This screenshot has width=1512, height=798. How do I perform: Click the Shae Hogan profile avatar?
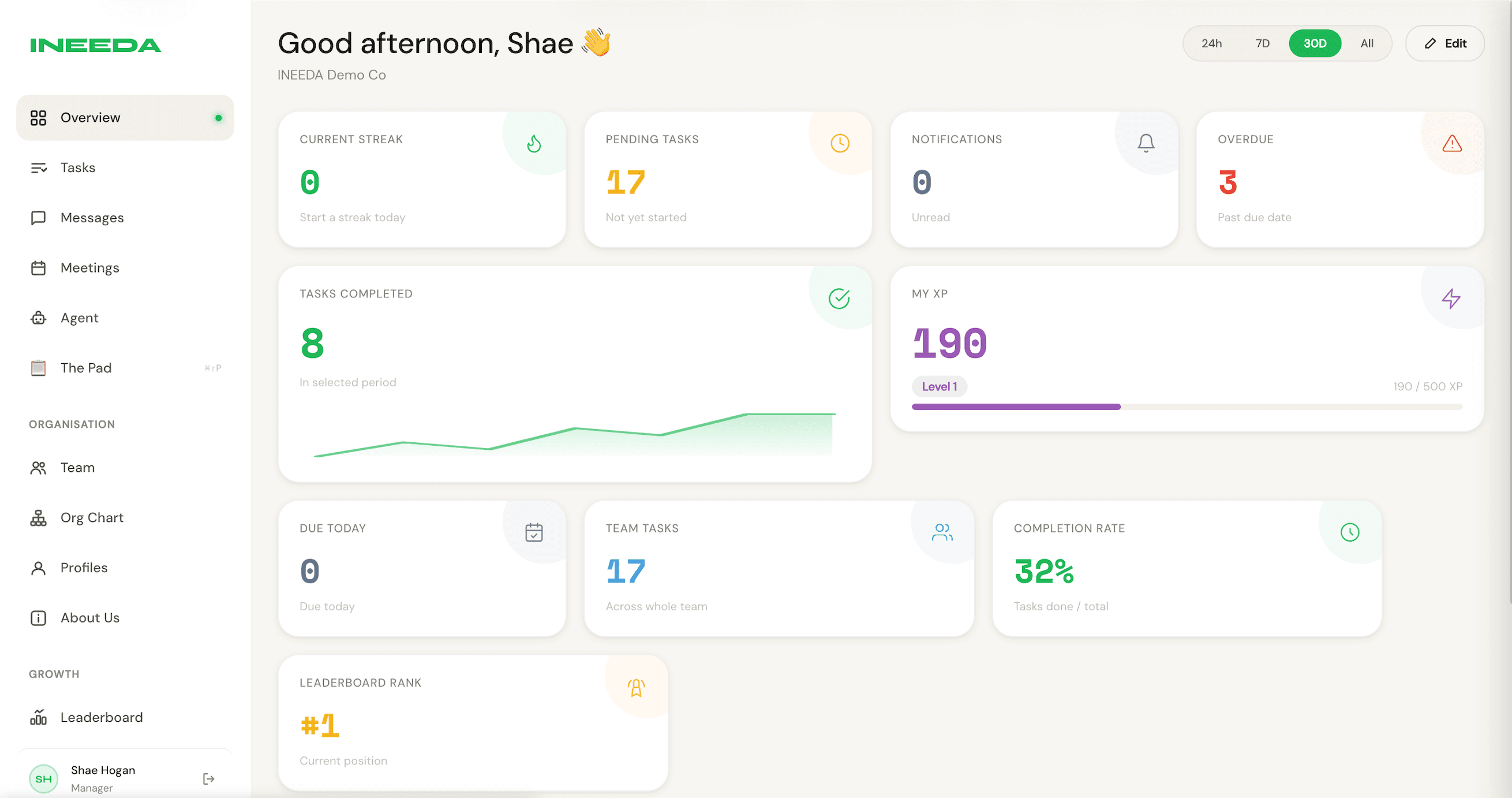[x=43, y=778]
